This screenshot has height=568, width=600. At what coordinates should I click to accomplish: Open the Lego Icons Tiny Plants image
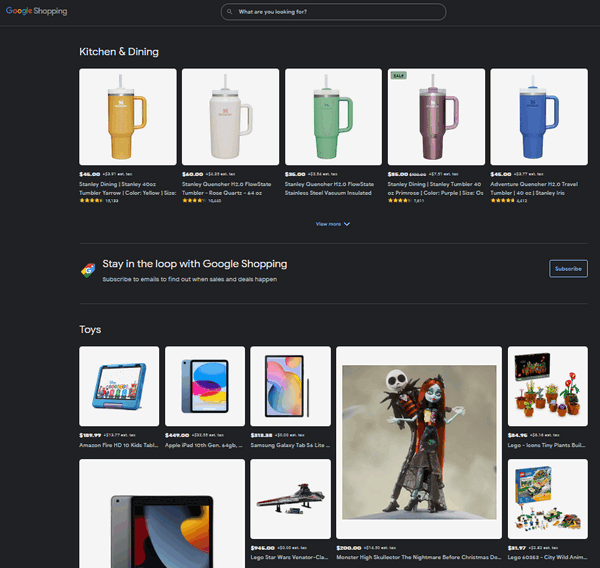[548, 386]
